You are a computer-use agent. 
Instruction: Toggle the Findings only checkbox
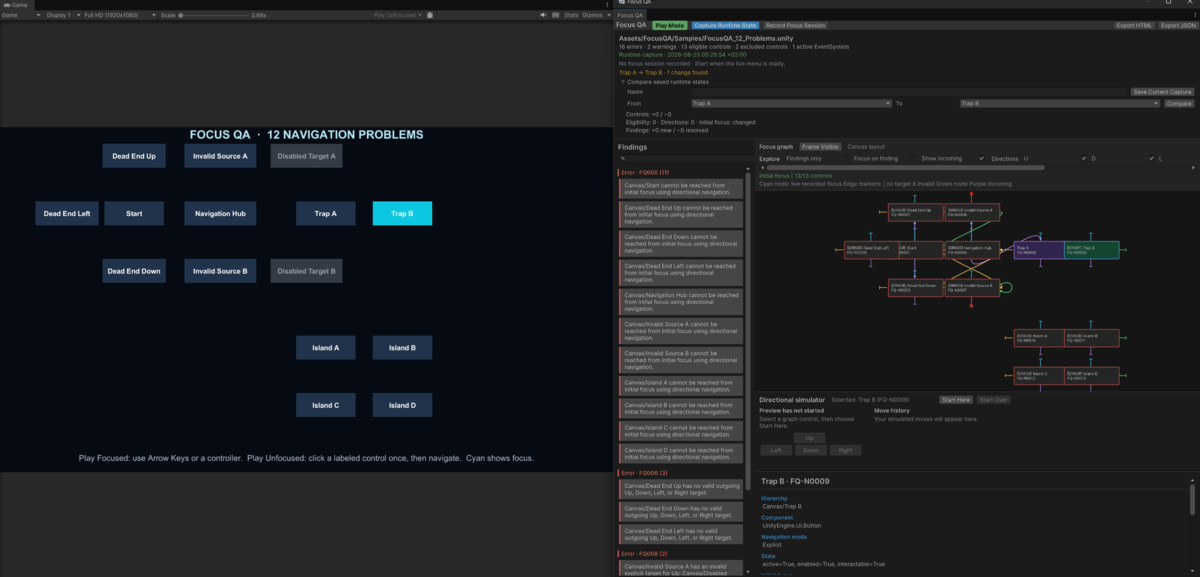tap(846, 158)
